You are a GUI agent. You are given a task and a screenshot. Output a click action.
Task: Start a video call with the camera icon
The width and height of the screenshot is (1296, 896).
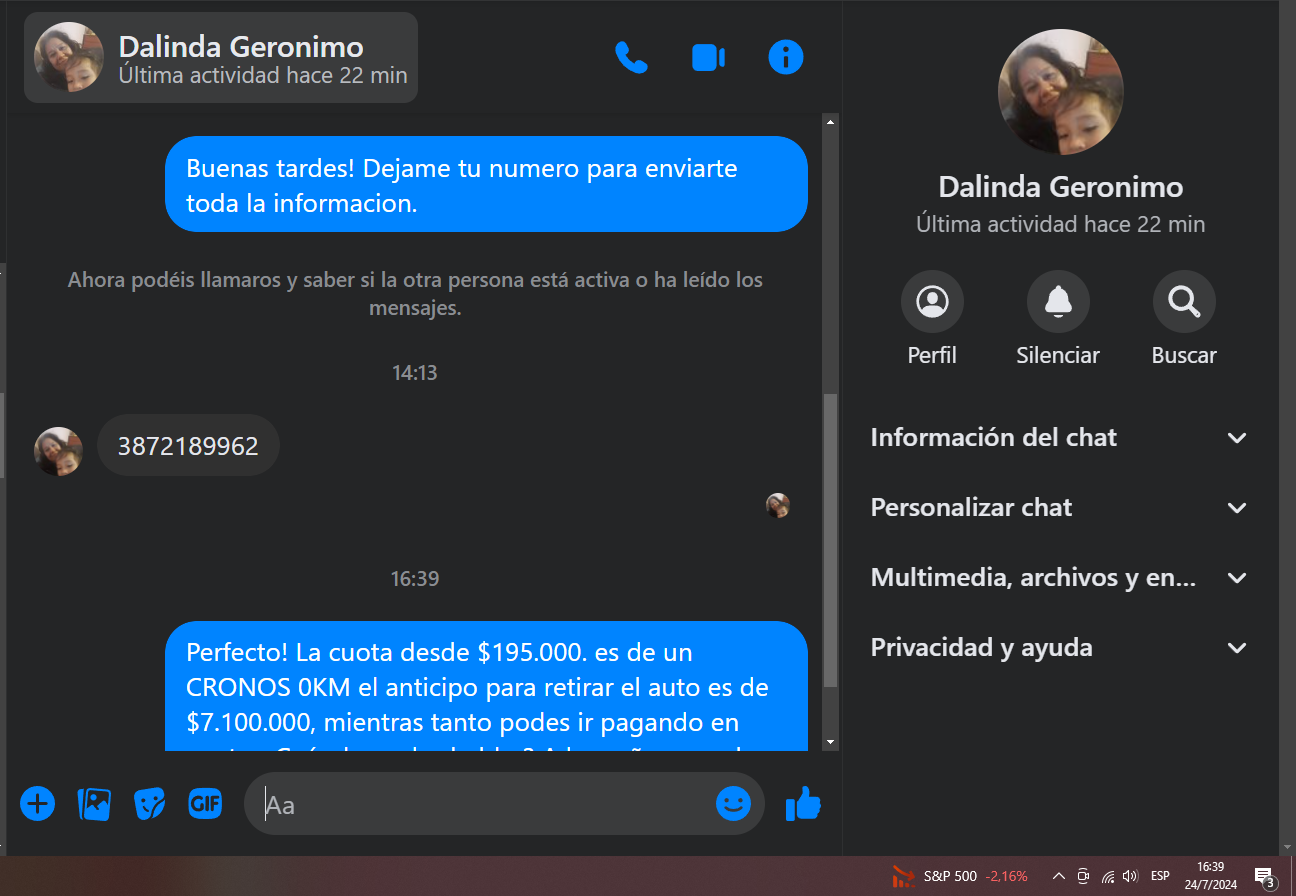click(x=708, y=58)
